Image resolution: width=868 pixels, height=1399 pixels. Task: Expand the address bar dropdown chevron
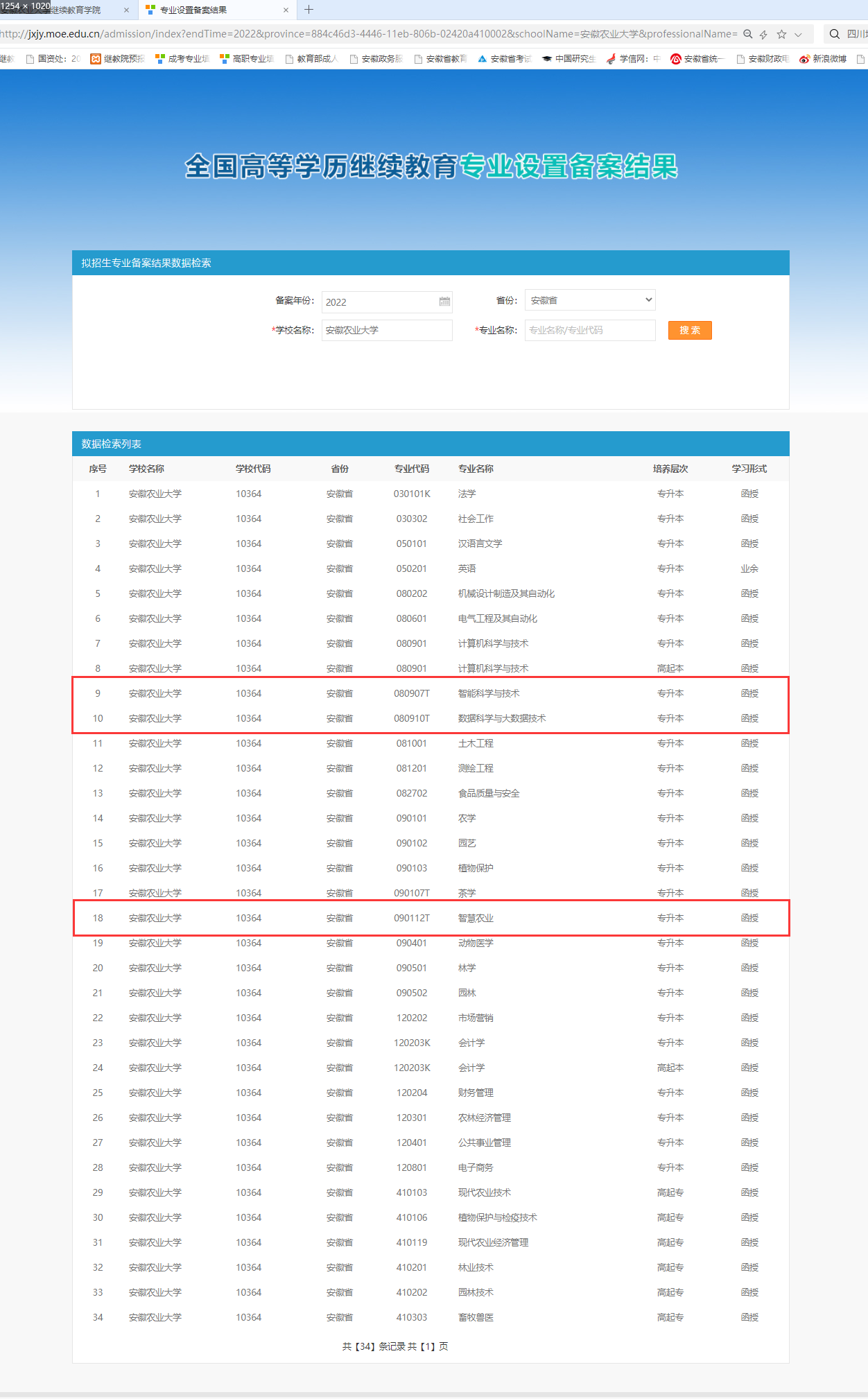pyautogui.click(x=799, y=34)
